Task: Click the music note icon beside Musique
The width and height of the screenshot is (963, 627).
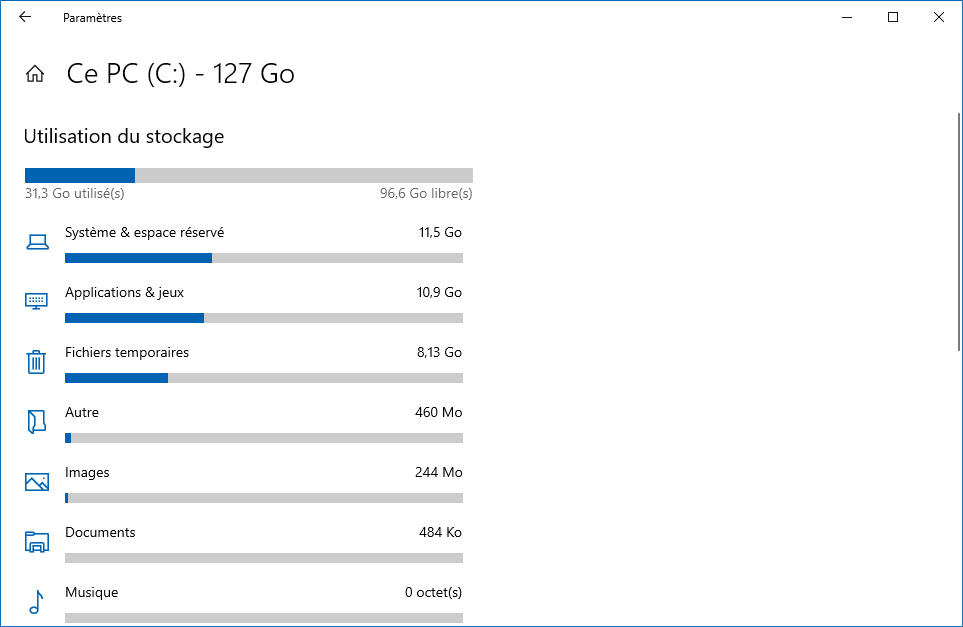Action: (x=36, y=602)
